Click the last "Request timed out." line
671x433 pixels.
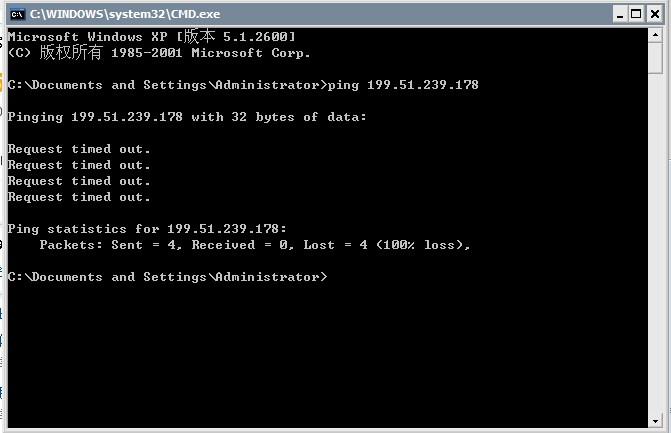79,197
